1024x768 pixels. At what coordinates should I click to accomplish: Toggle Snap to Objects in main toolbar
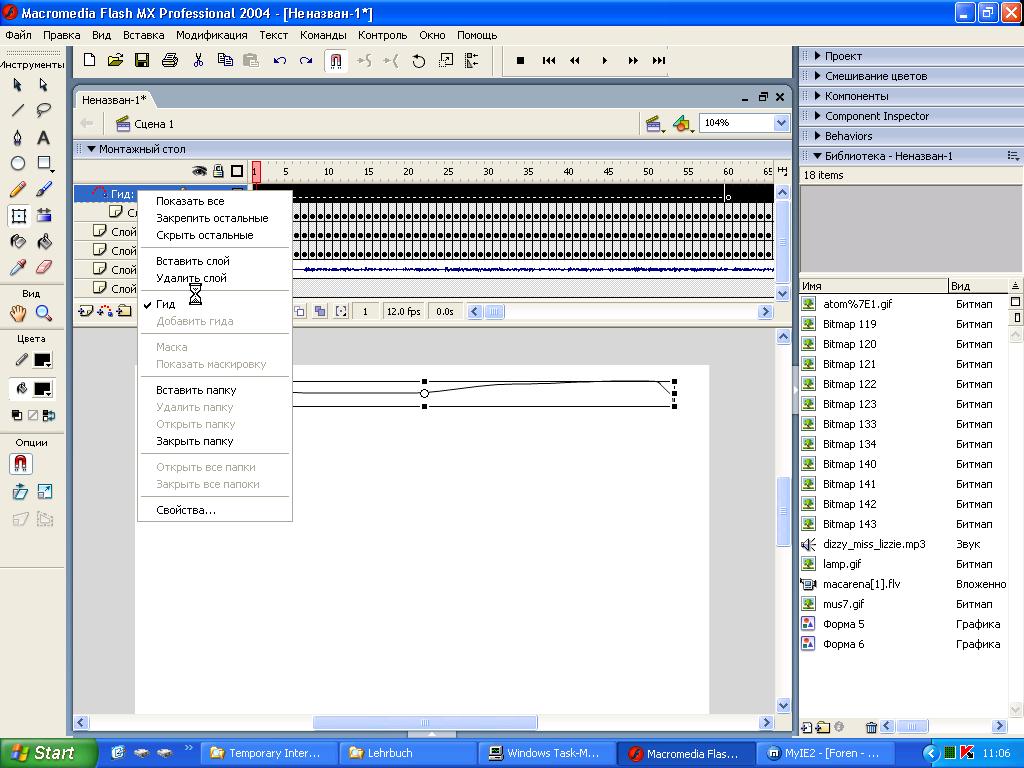tap(336, 61)
